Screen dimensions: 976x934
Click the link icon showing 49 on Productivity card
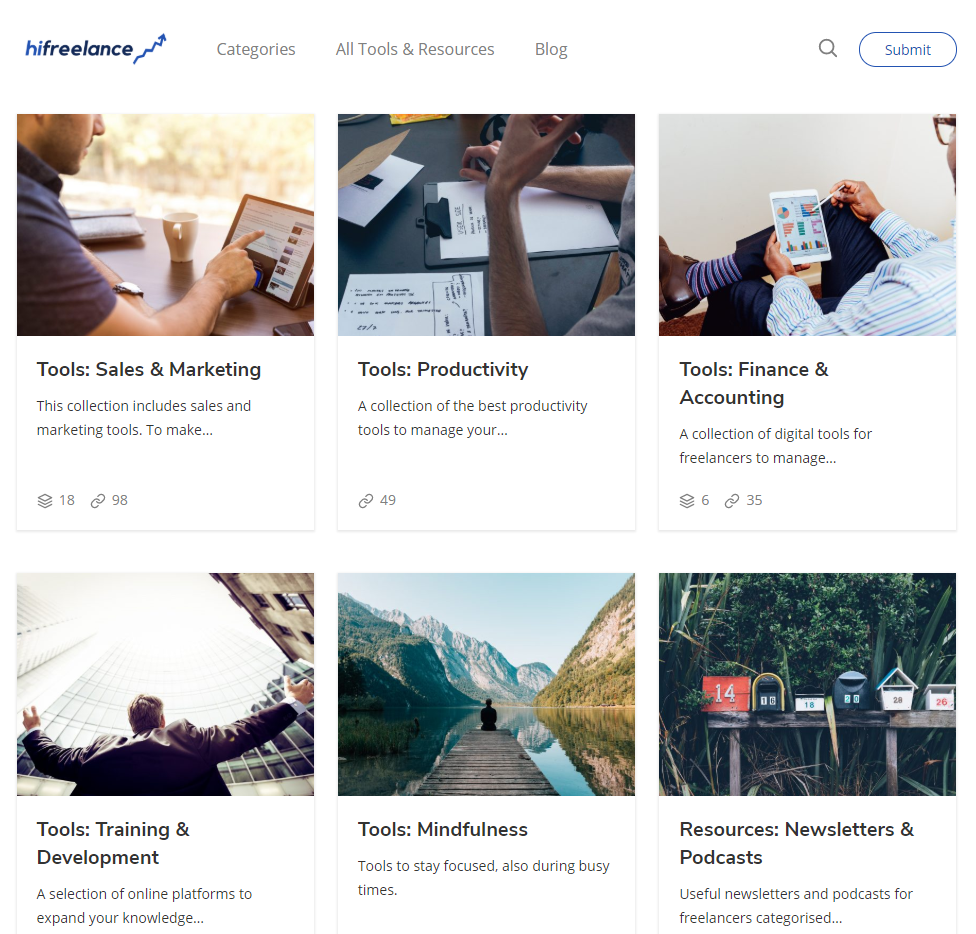click(x=364, y=500)
